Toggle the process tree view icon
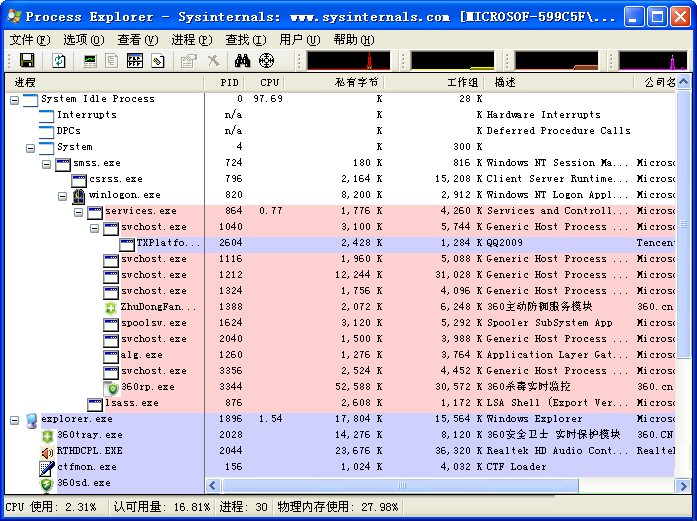The height and width of the screenshot is (521, 697). click(112, 61)
